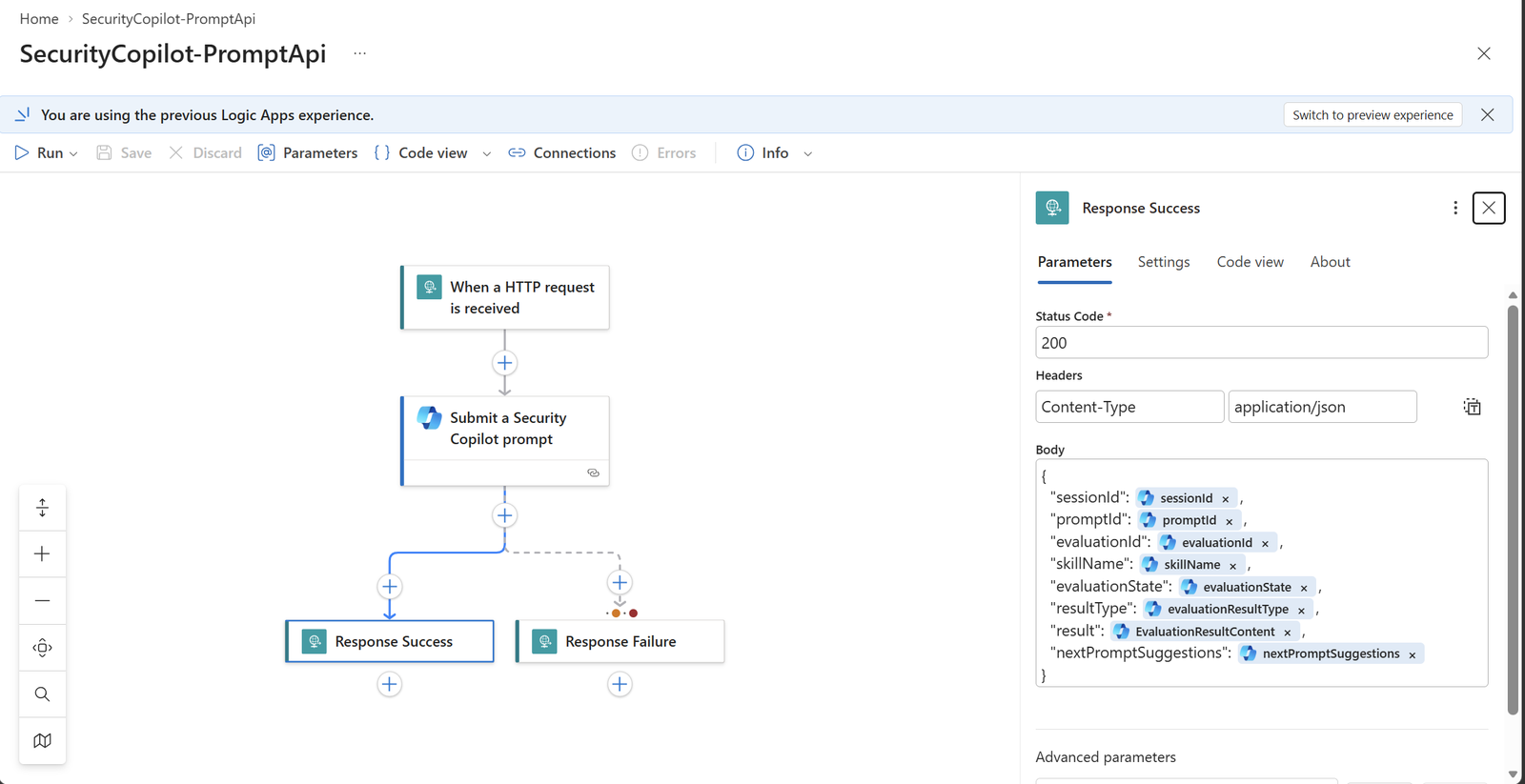Image resolution: width=1525 pixels, height=784 pixels.
Task: Zoom in on the designer canvas
Action: click(x=42, y=553)
